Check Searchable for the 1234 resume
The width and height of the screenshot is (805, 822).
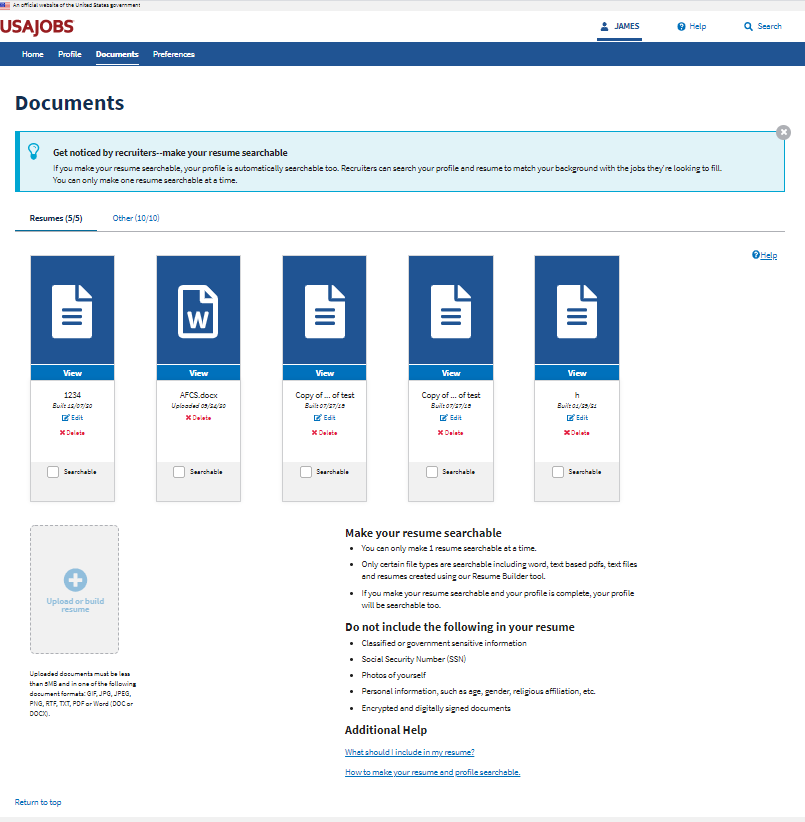coord(53,472)
